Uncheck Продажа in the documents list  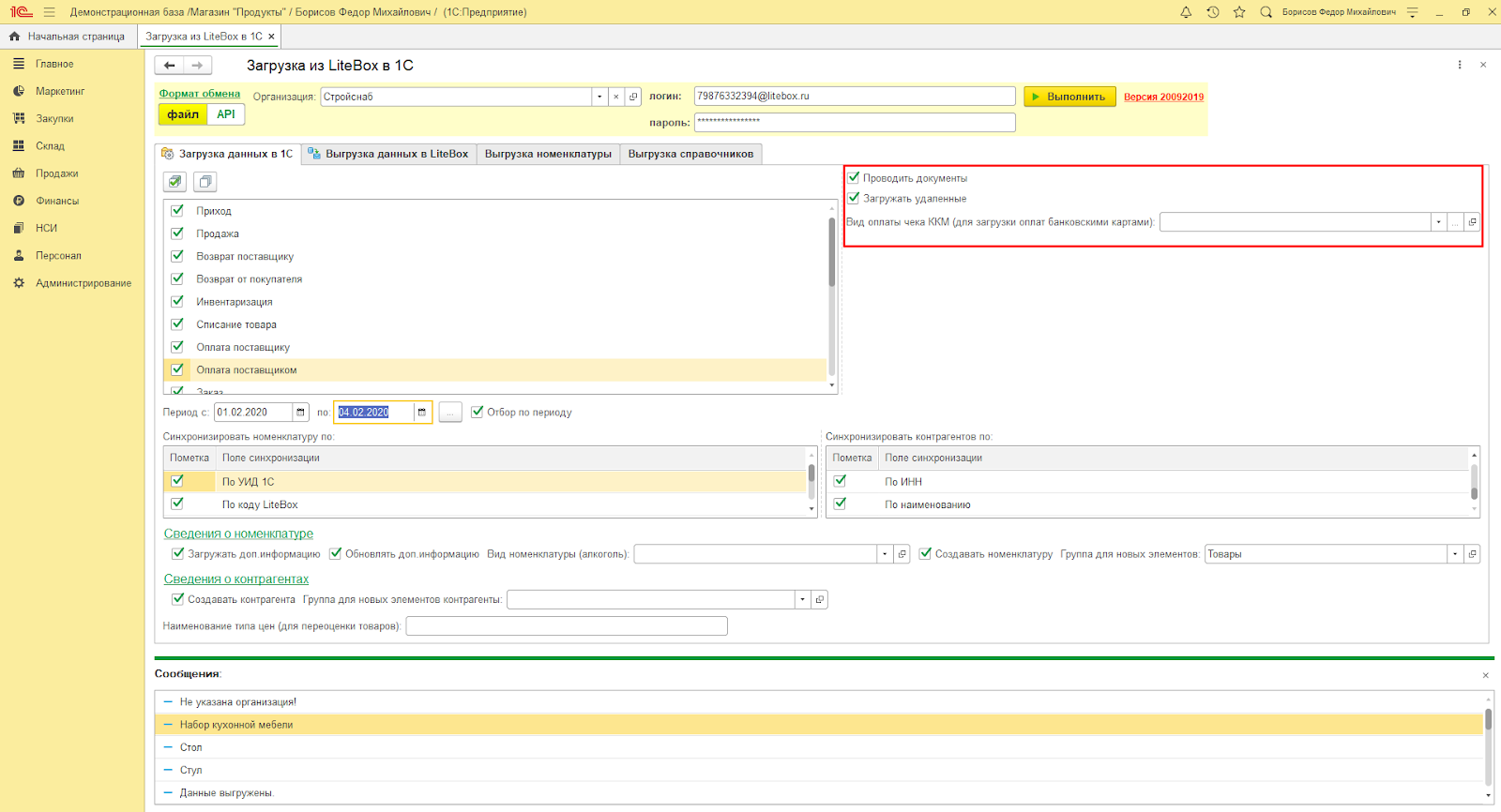pyautogui.click(x=177, y=233)
